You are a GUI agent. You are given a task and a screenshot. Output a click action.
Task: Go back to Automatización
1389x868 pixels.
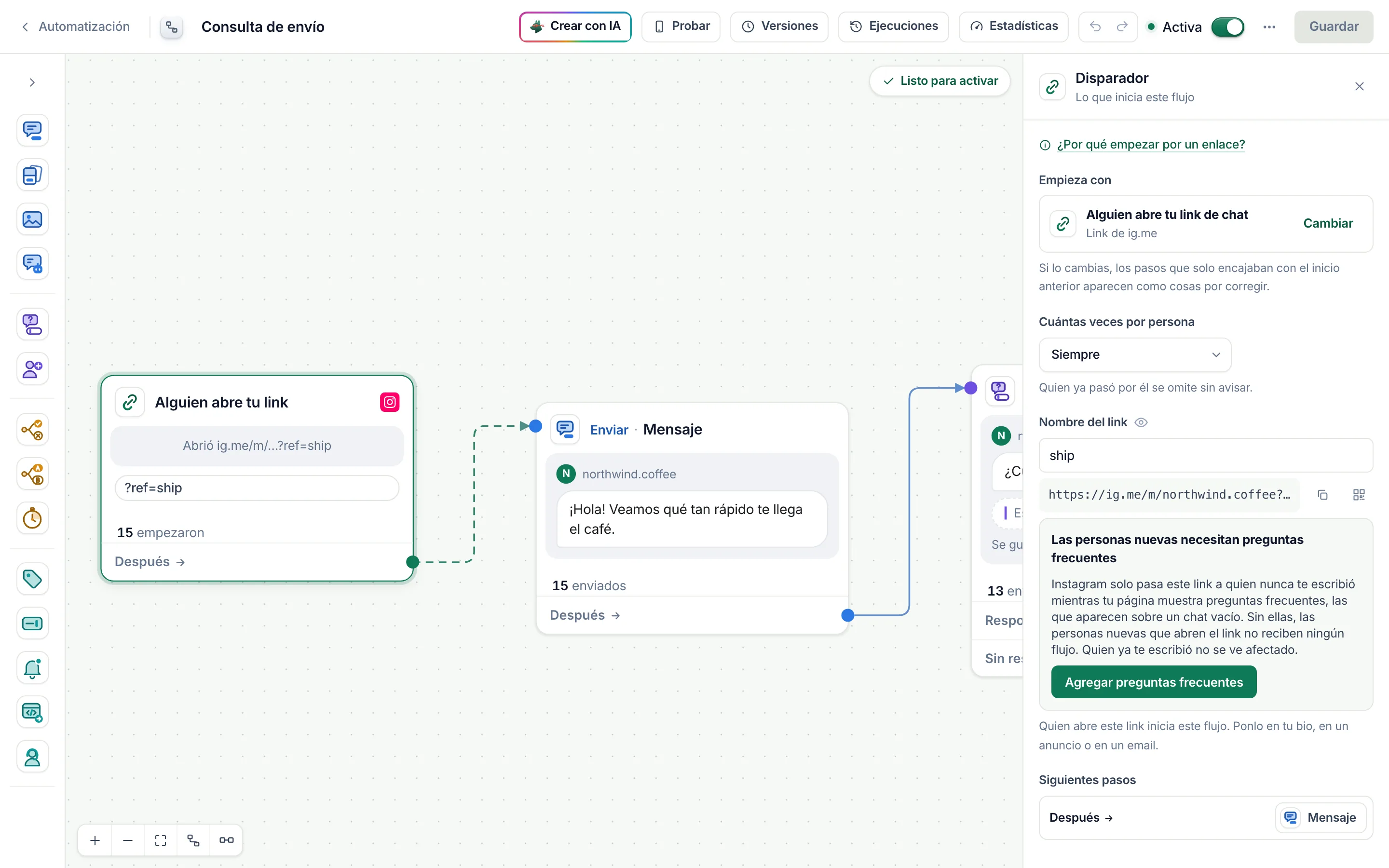click(76, 27)
